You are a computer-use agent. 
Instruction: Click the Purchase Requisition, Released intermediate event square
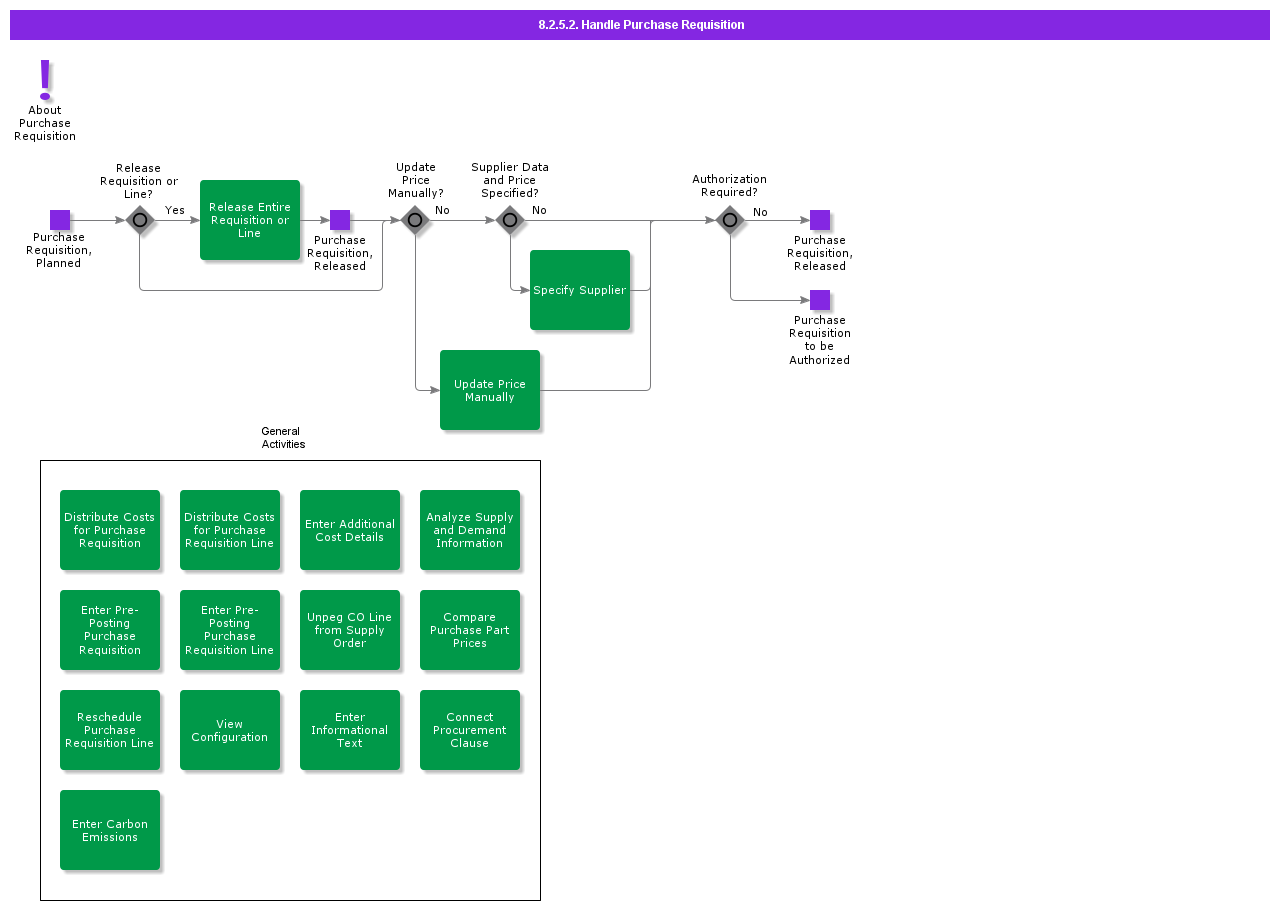(x=340, y=220)
